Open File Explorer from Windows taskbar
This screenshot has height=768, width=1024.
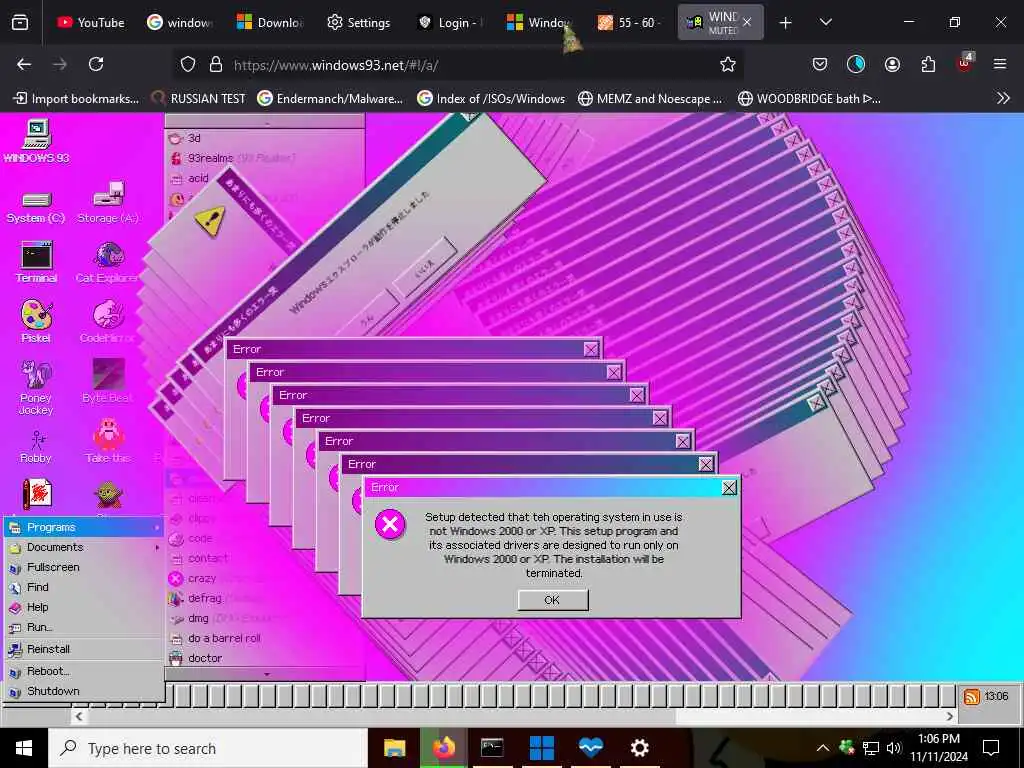click(x=394, y=748)
